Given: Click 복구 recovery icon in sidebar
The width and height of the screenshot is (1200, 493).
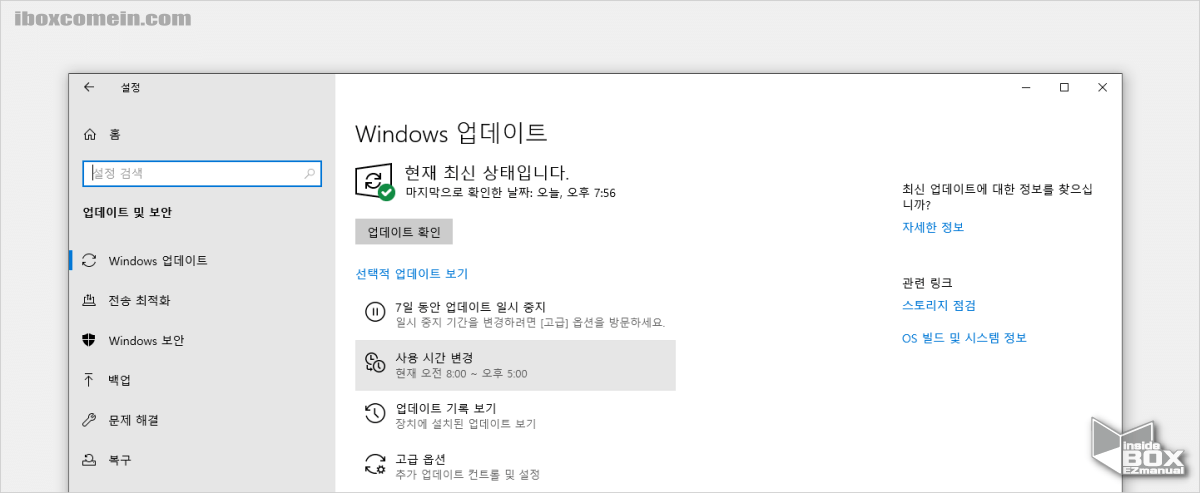Looking at the screenshot, I should (89, 460).
